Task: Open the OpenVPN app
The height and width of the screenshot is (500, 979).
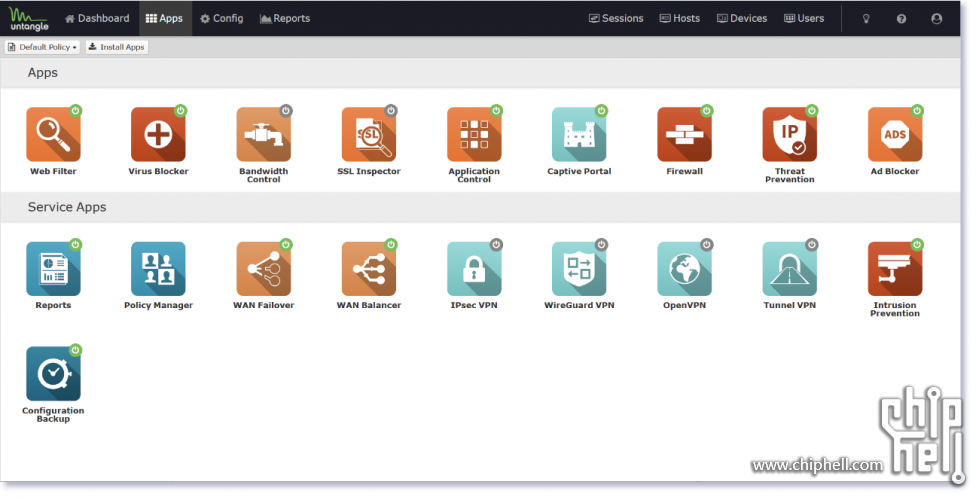Action: point(684,269)
